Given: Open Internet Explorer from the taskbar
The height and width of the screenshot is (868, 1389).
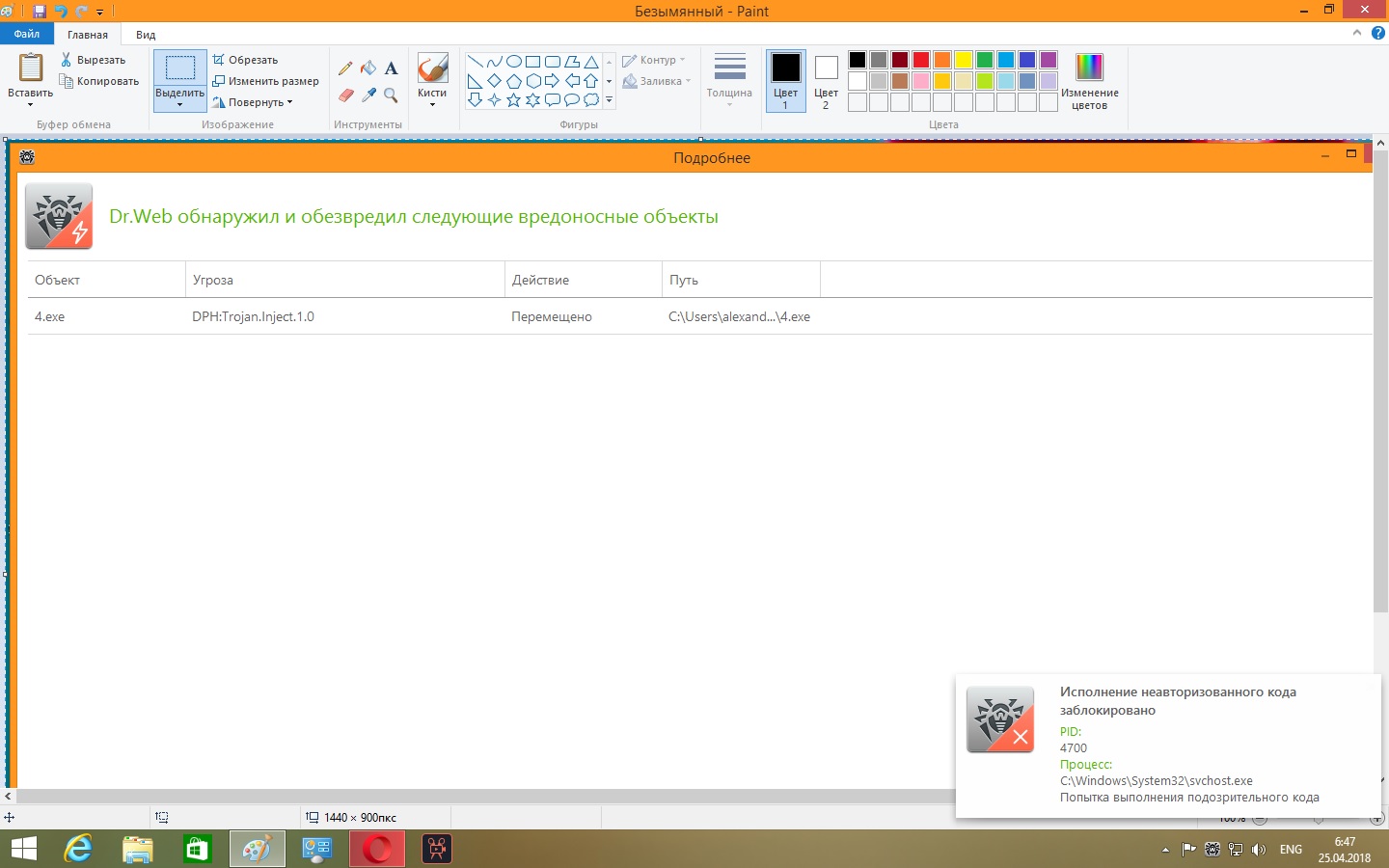Looking at the screenshot, I should tap(78, 849).
